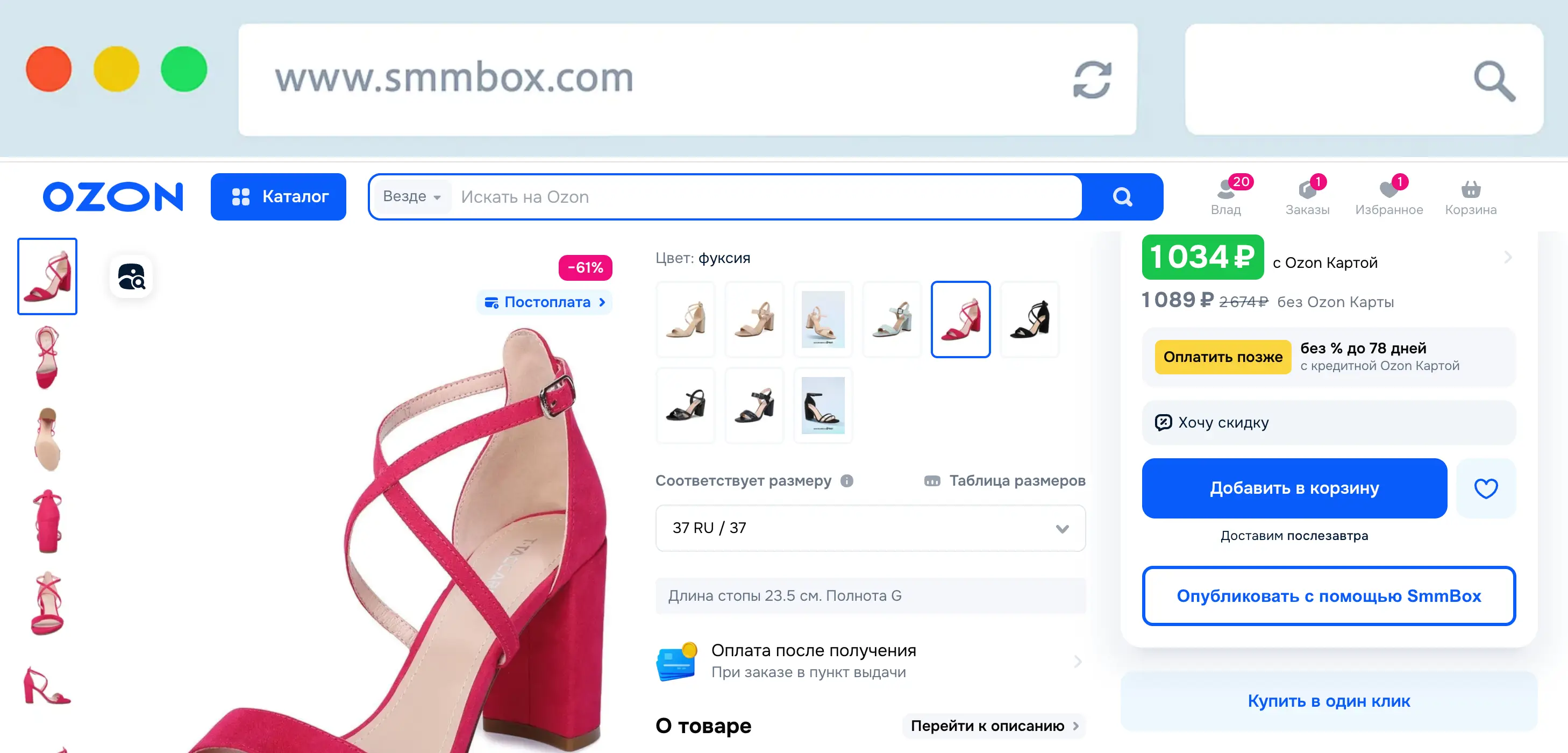1568x753 pixels.
Task: Add to favorites with heart button
Action: [1485, 488]
